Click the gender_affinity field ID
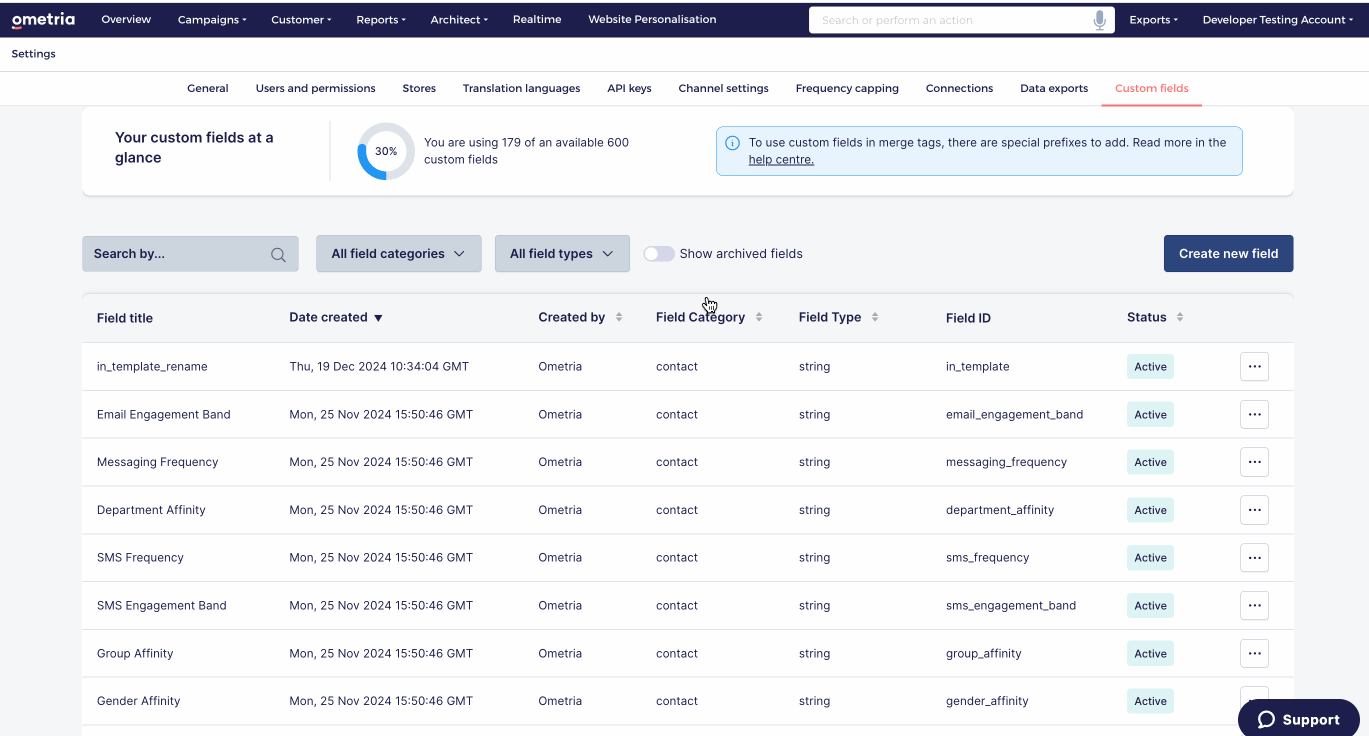This screenshot has height=736, width=1369. (x=987, y=701)
